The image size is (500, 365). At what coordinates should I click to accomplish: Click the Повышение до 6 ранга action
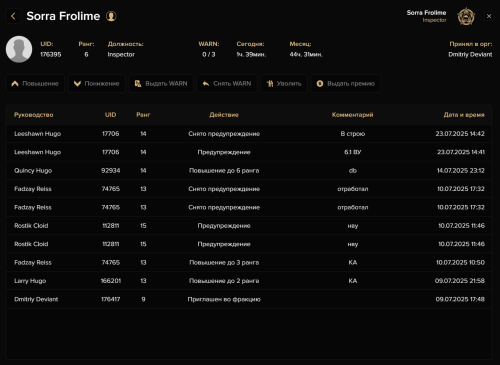coord(224,170)
